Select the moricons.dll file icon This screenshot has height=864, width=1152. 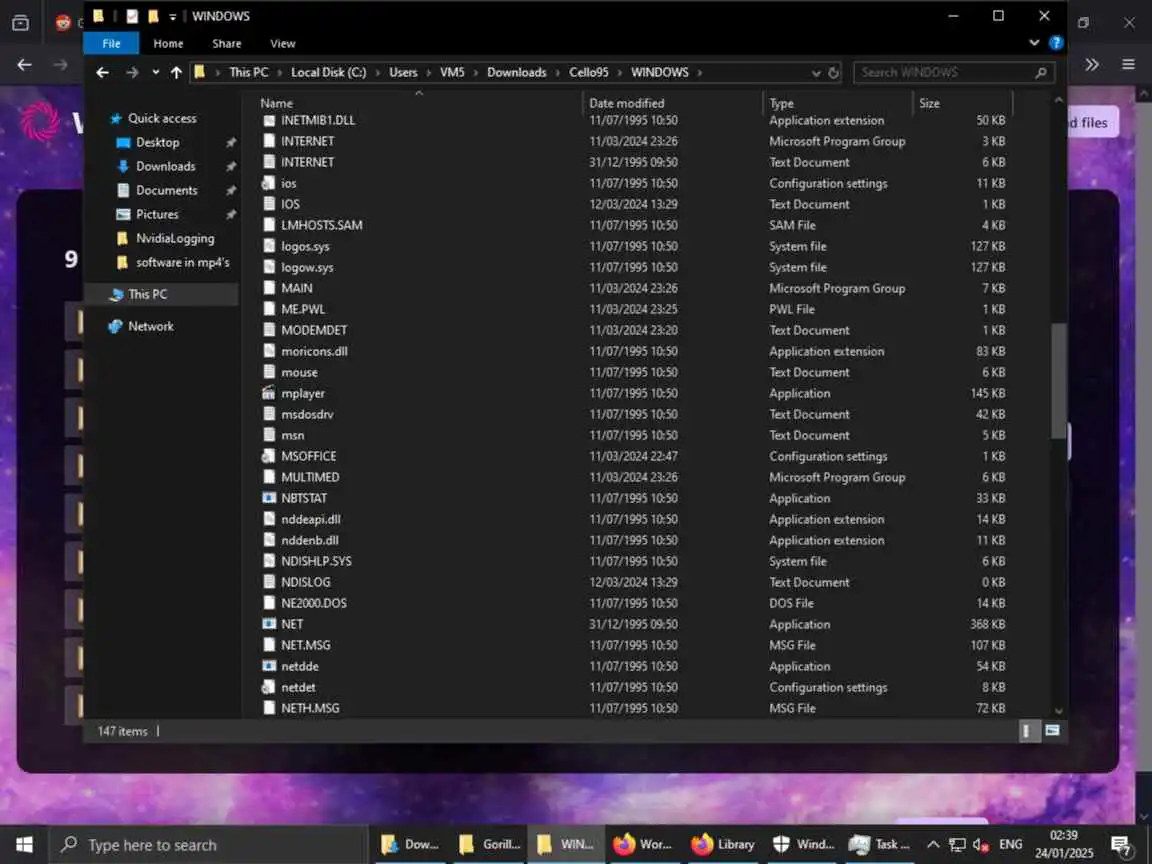[269, 351]
